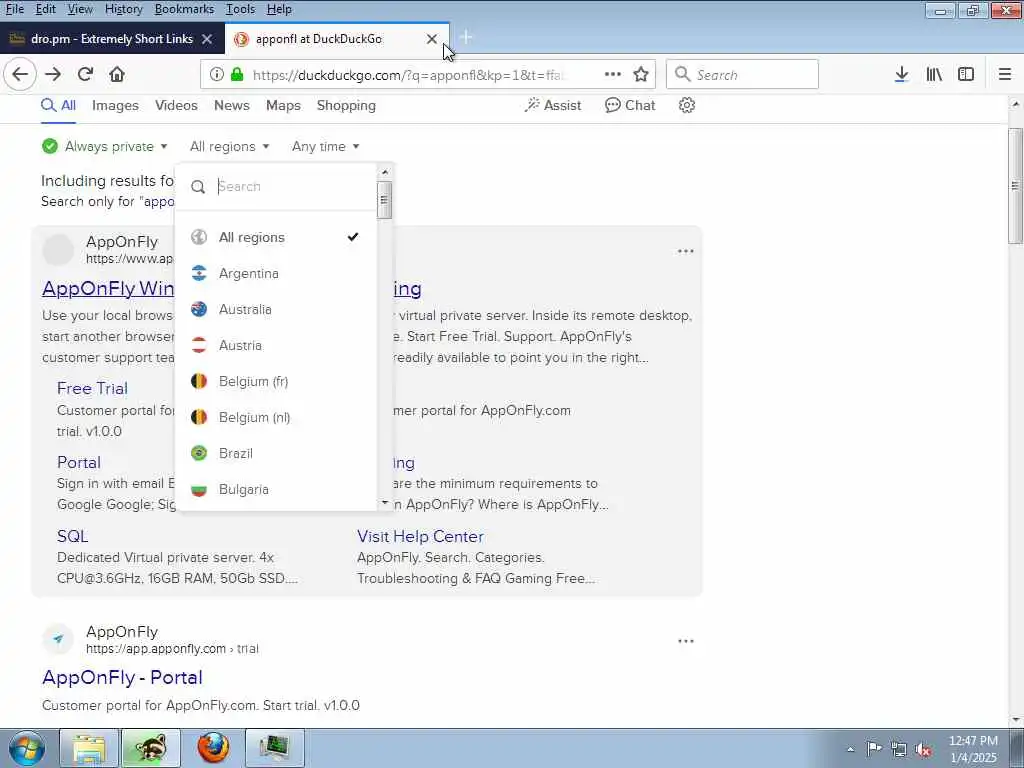This screenshot has width=1024, height=768.
Task: Open the Free Trial sitelink
Action: [x=92, y=388]
